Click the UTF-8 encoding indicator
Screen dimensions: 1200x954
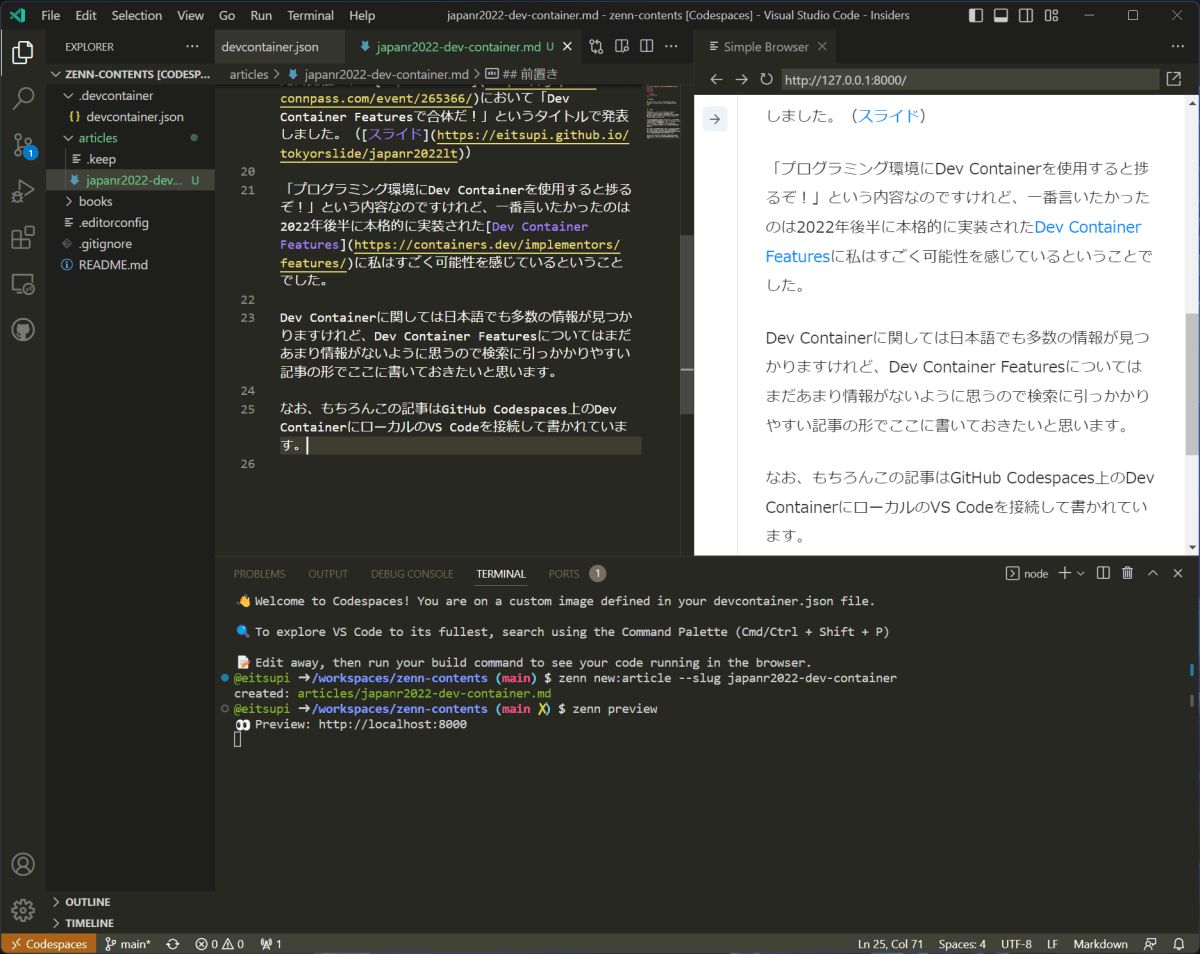1015,944
